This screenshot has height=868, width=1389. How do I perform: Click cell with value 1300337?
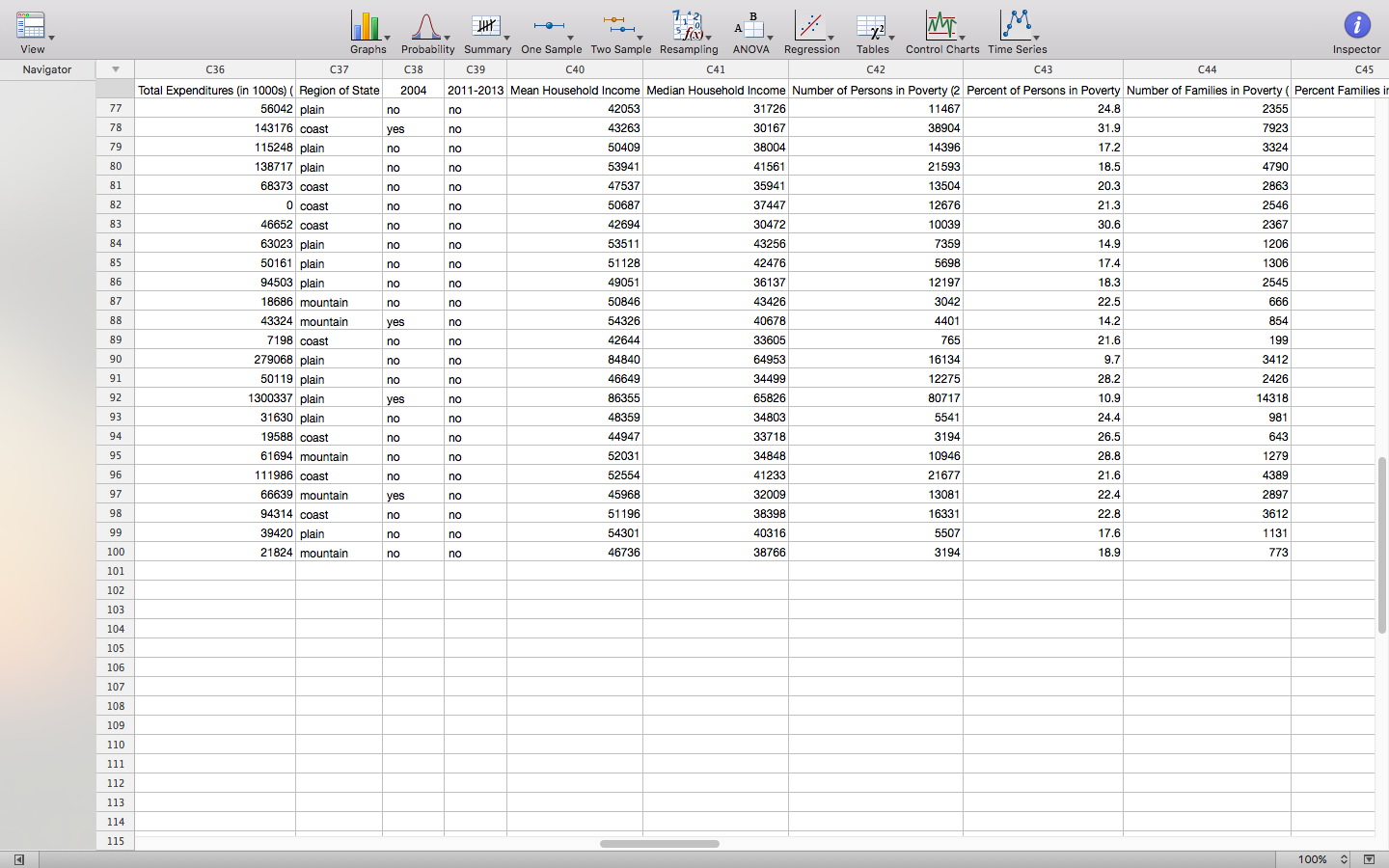coord(215,398)
